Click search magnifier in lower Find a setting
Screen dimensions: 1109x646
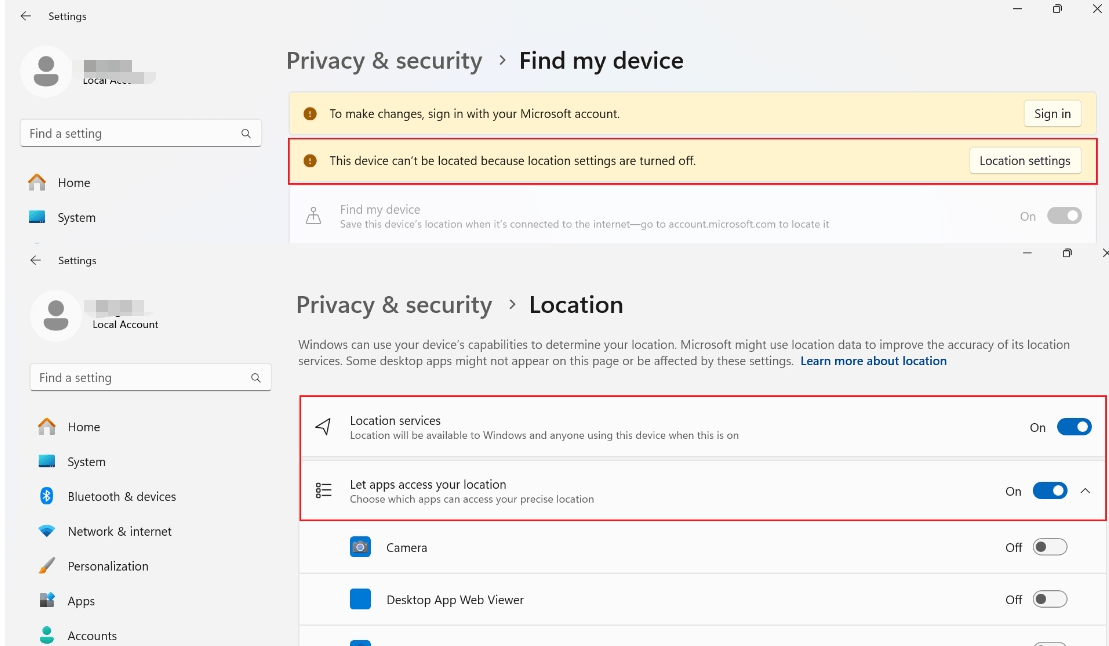256,378
